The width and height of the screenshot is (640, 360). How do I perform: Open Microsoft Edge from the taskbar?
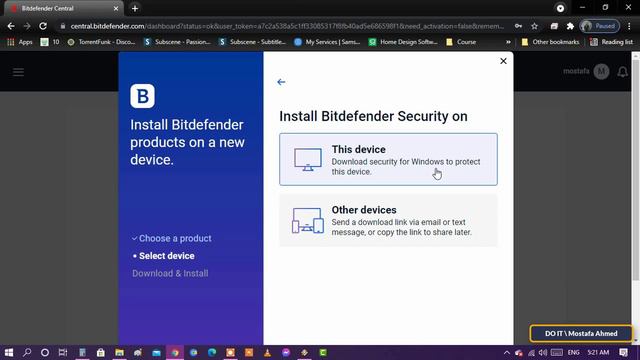point(212,352)
